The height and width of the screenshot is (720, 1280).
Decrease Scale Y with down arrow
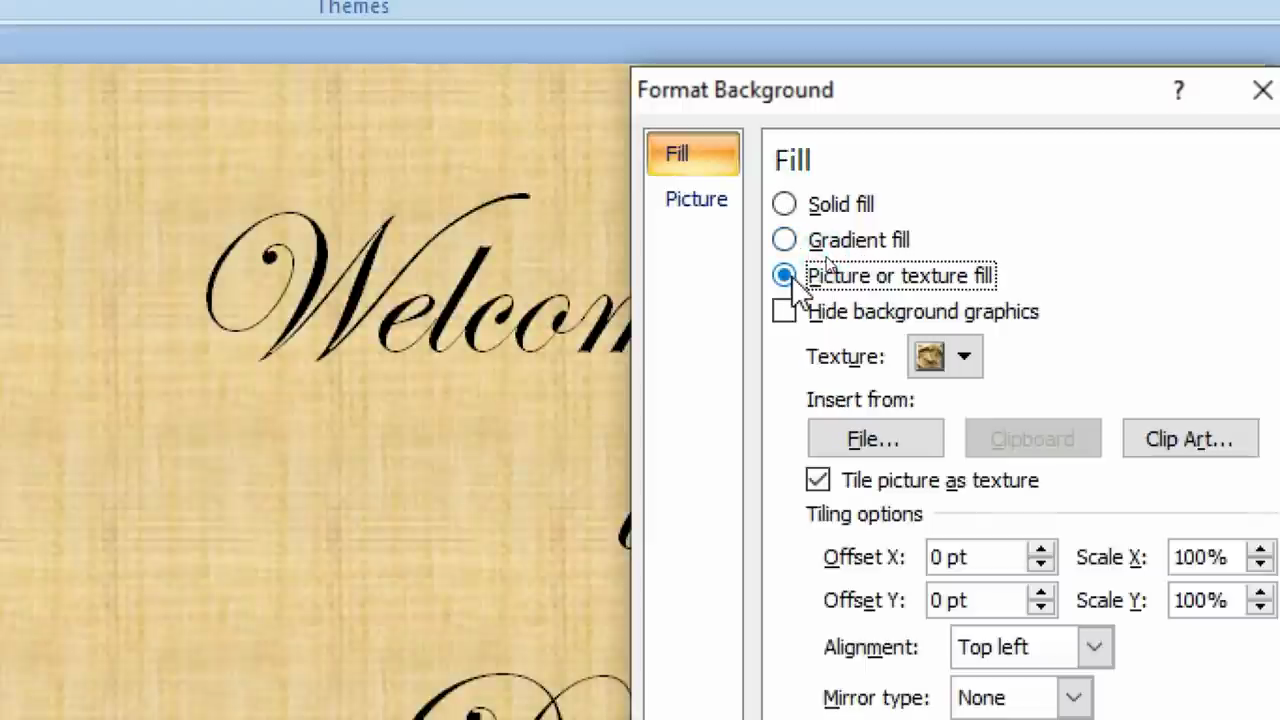point(1260,608)
